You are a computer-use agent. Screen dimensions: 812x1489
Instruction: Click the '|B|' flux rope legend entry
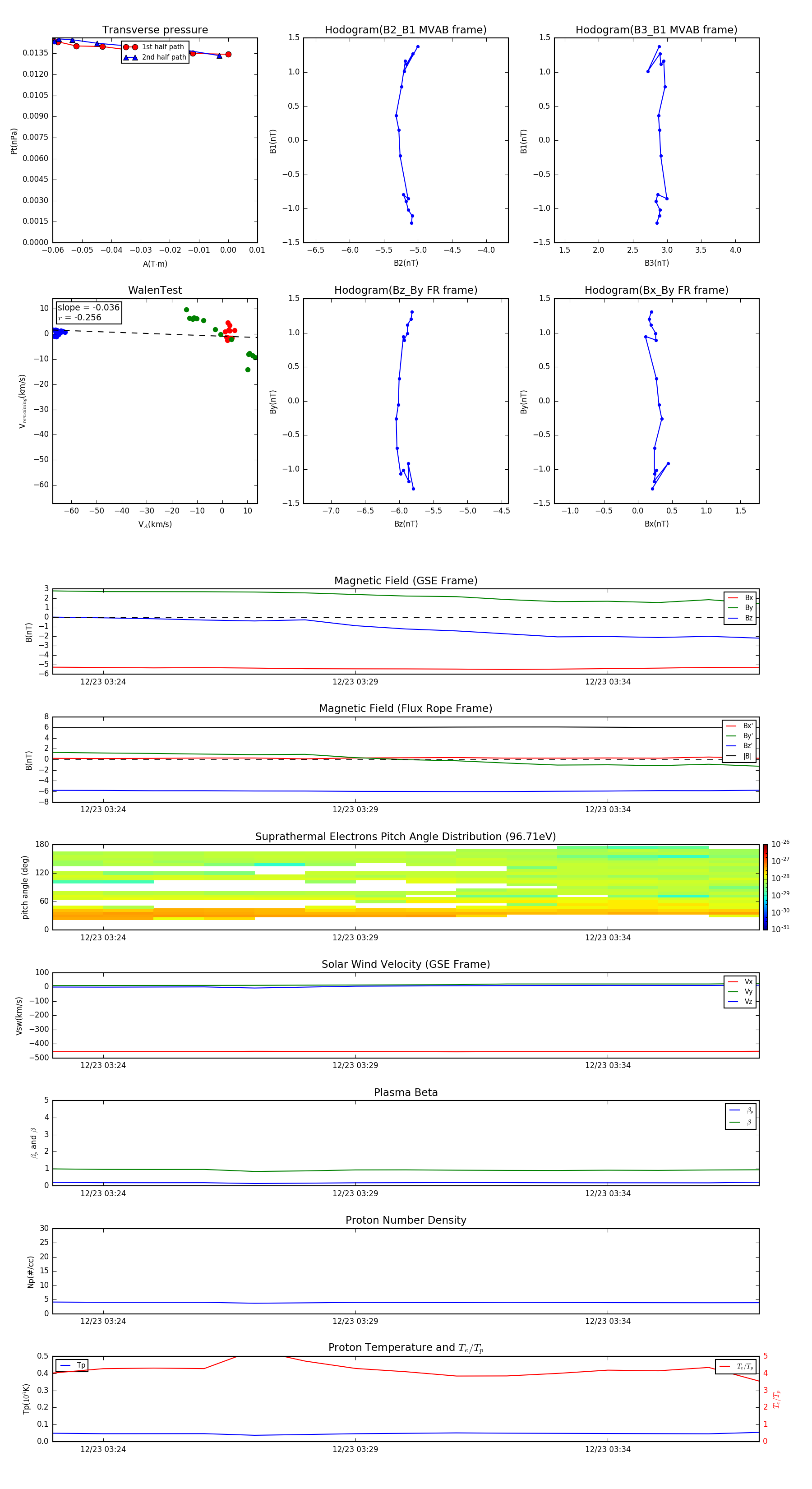[739, 756]
